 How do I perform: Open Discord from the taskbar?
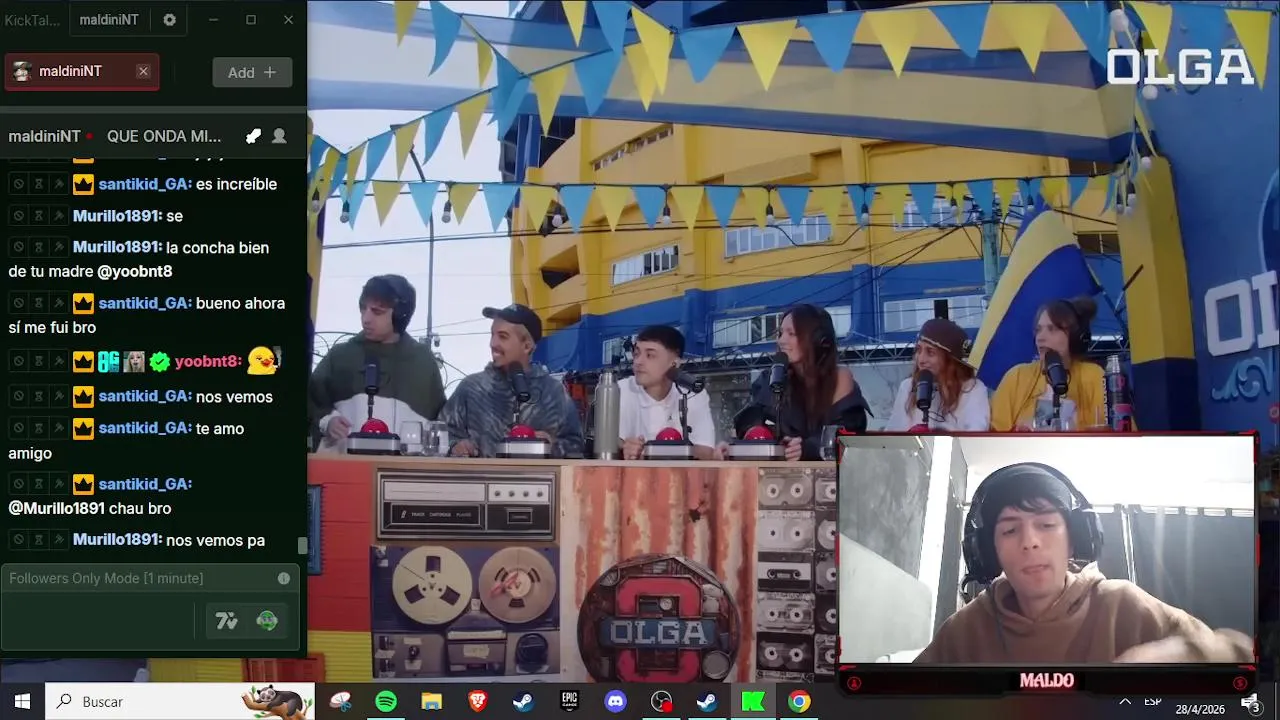point(615,702)
